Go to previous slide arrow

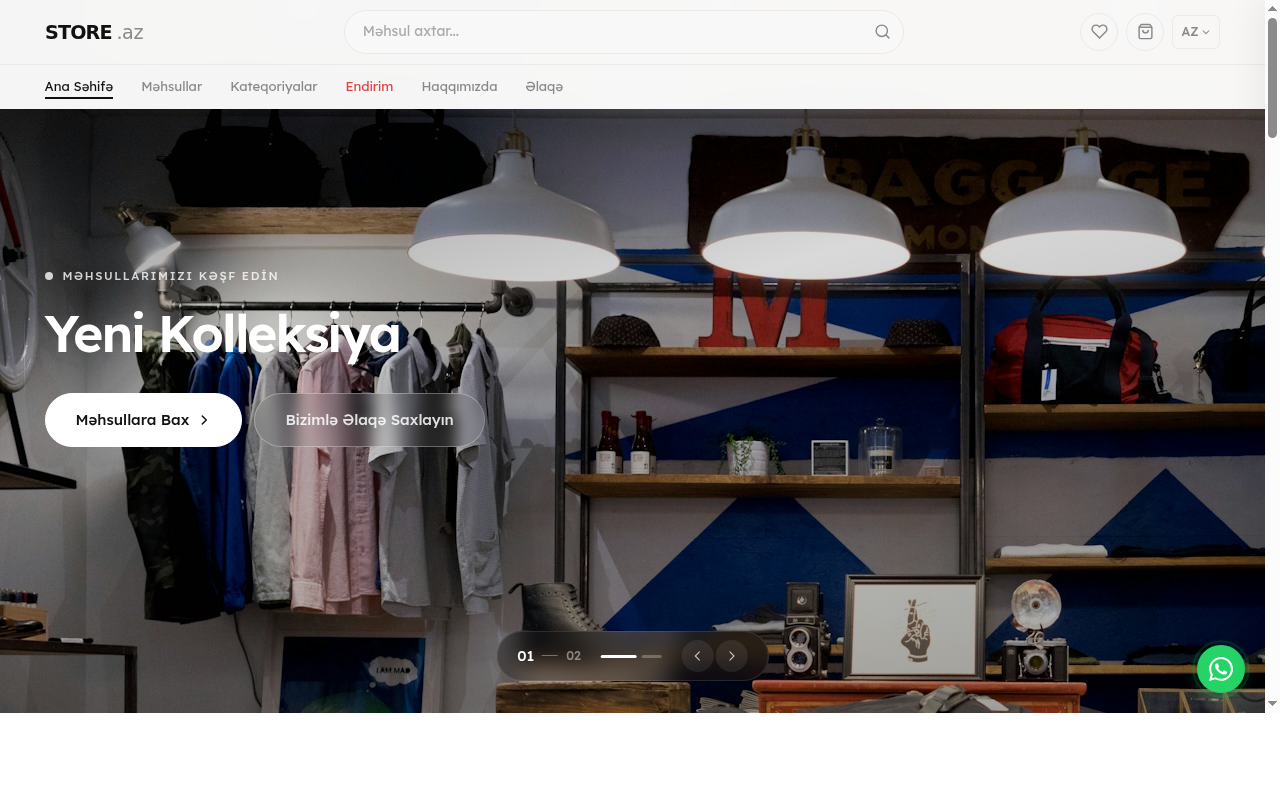(697, 656)
